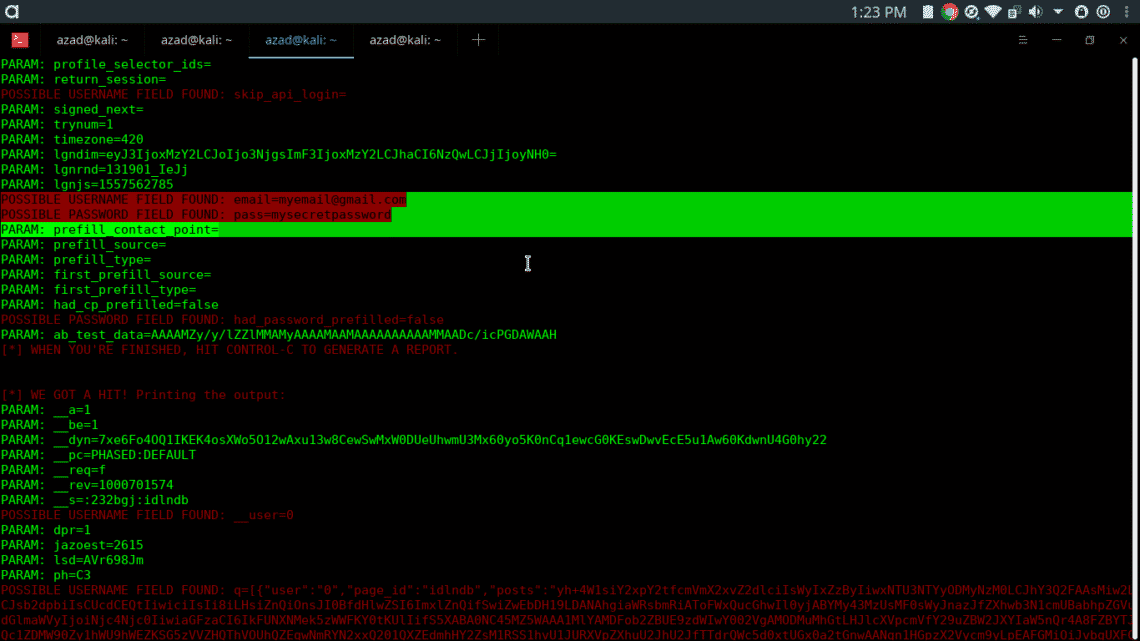Select the active third azad@kali tab
Image resolution: width=1140 pixels, height=641 pixels.
[301, 40]
